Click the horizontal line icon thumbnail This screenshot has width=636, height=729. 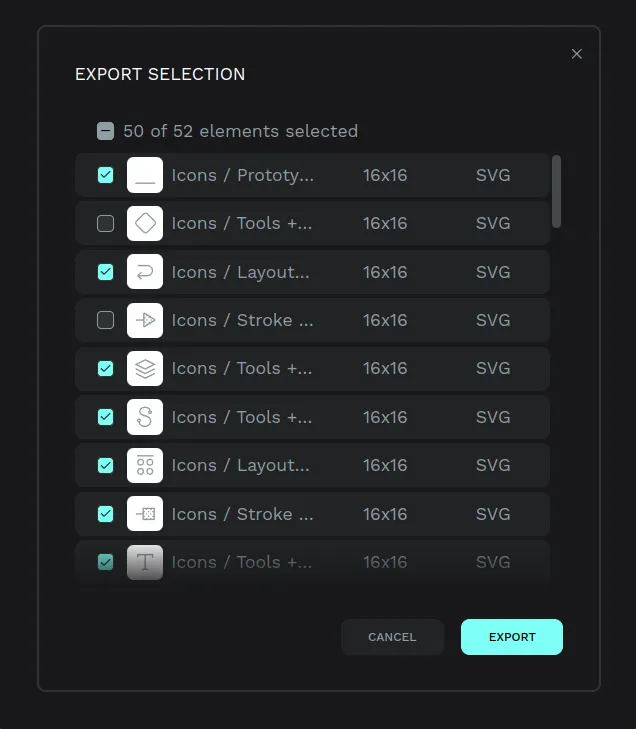tap(145, 175)
